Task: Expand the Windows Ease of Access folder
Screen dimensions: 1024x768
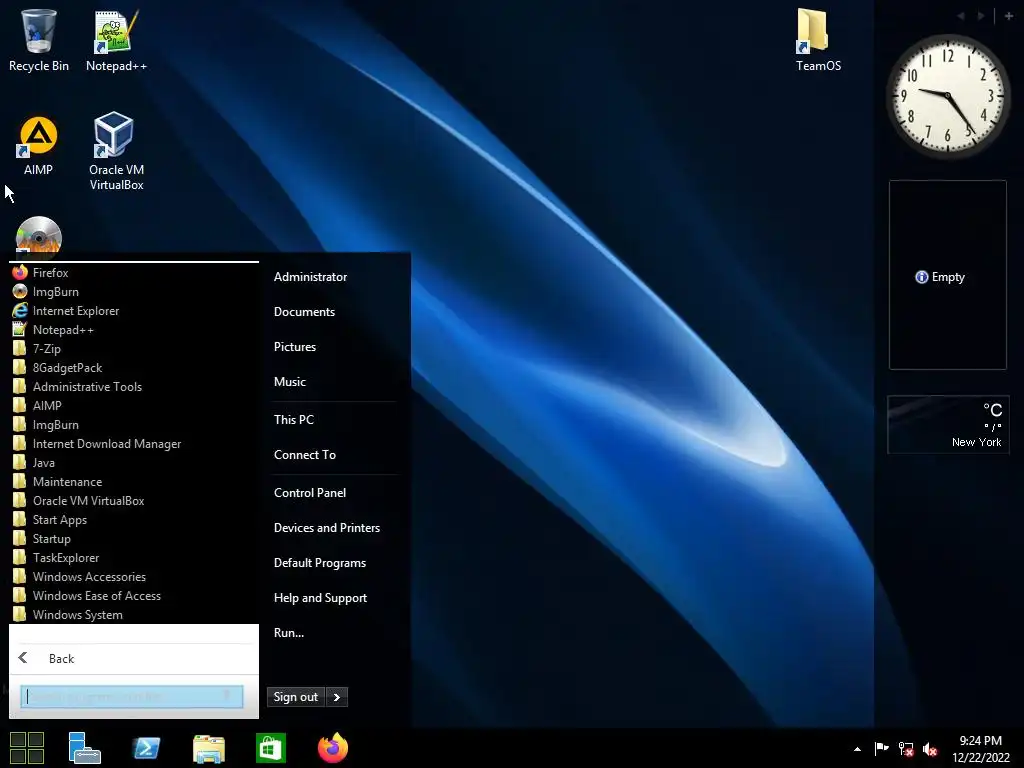Action: tap(134, 595)
